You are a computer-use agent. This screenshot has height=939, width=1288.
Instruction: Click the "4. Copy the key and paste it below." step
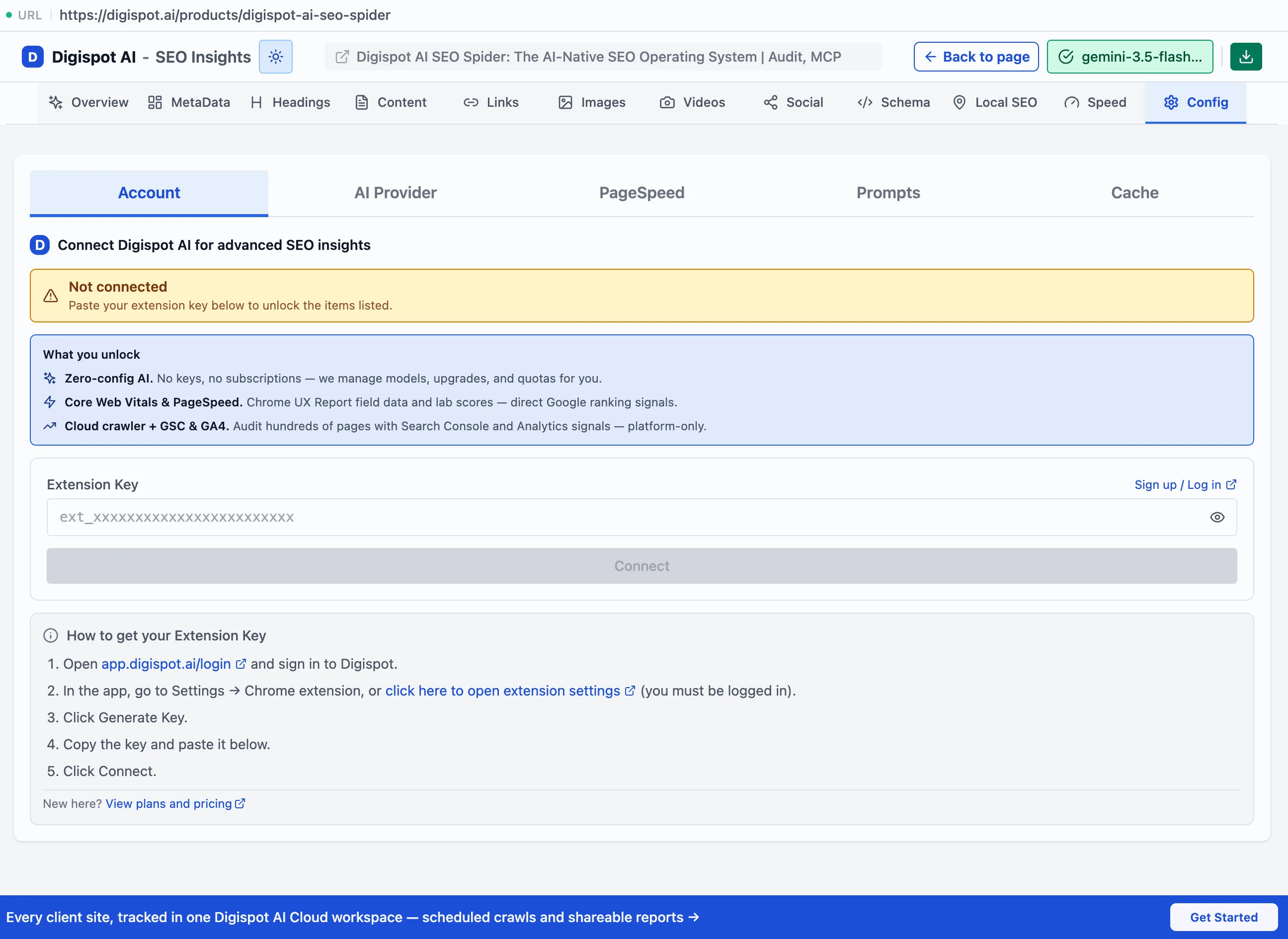(159, 744)
